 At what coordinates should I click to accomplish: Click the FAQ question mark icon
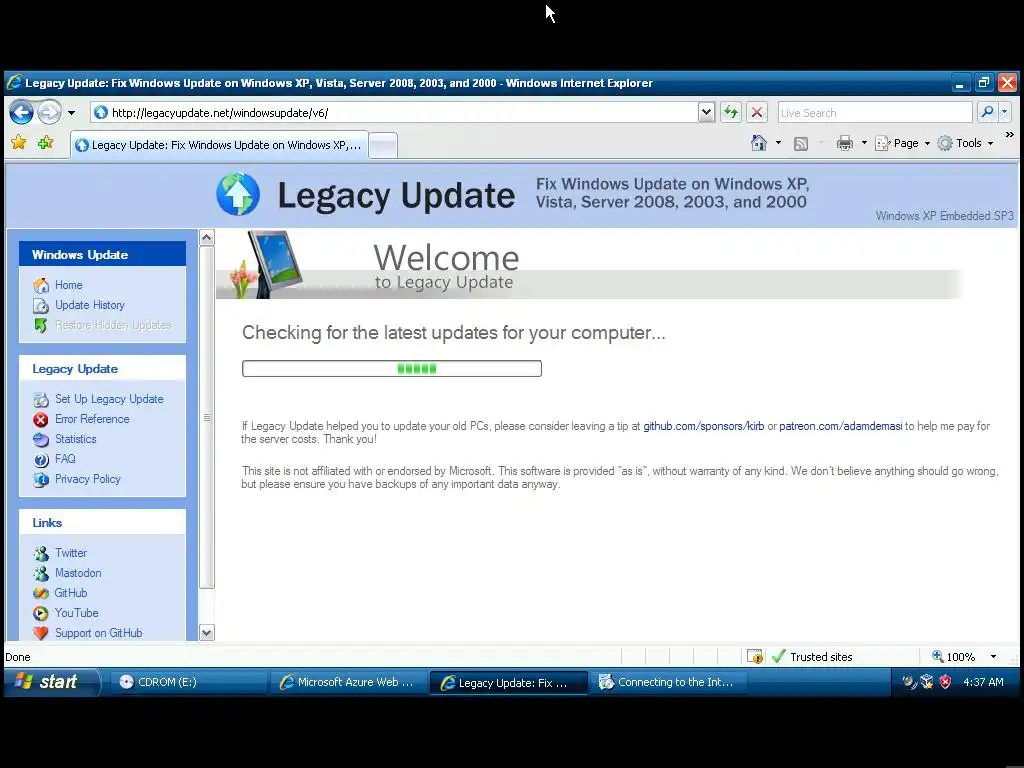tap(40, 460)
